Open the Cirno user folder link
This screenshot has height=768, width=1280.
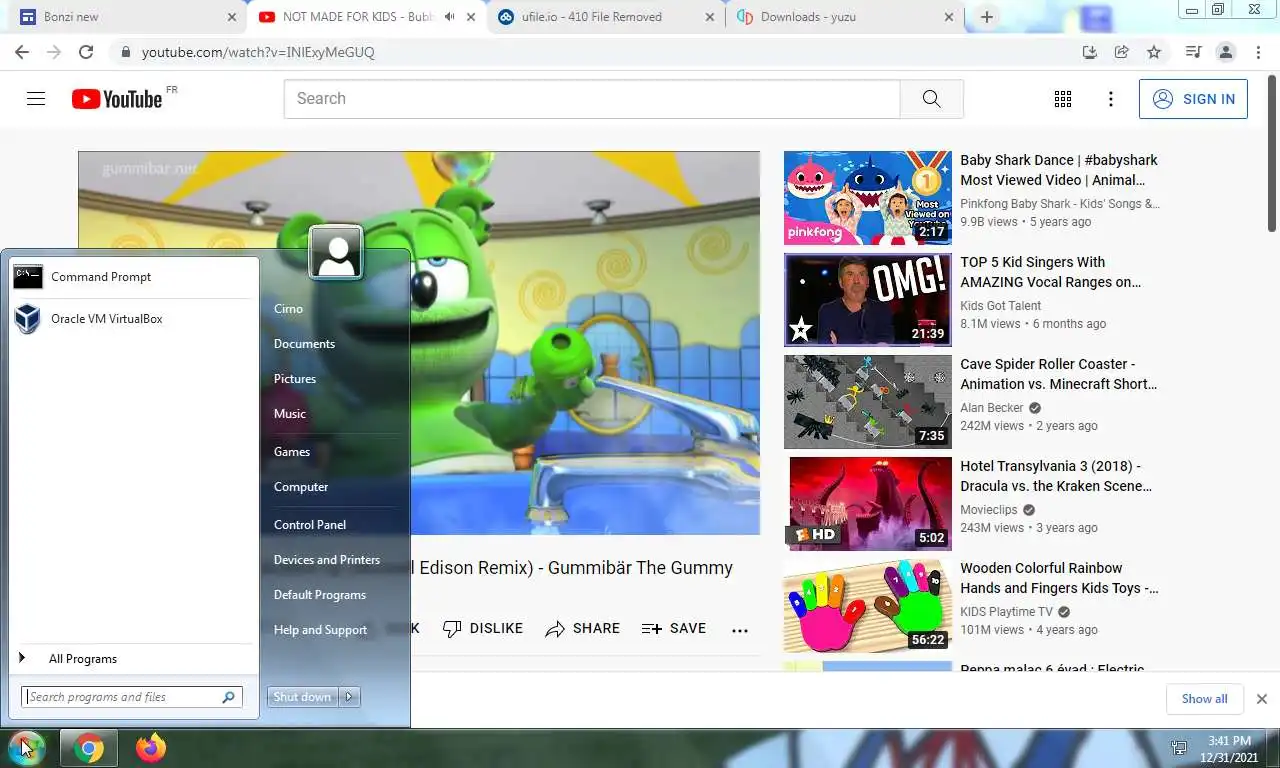pyautogui.click(x=288, y=309)
